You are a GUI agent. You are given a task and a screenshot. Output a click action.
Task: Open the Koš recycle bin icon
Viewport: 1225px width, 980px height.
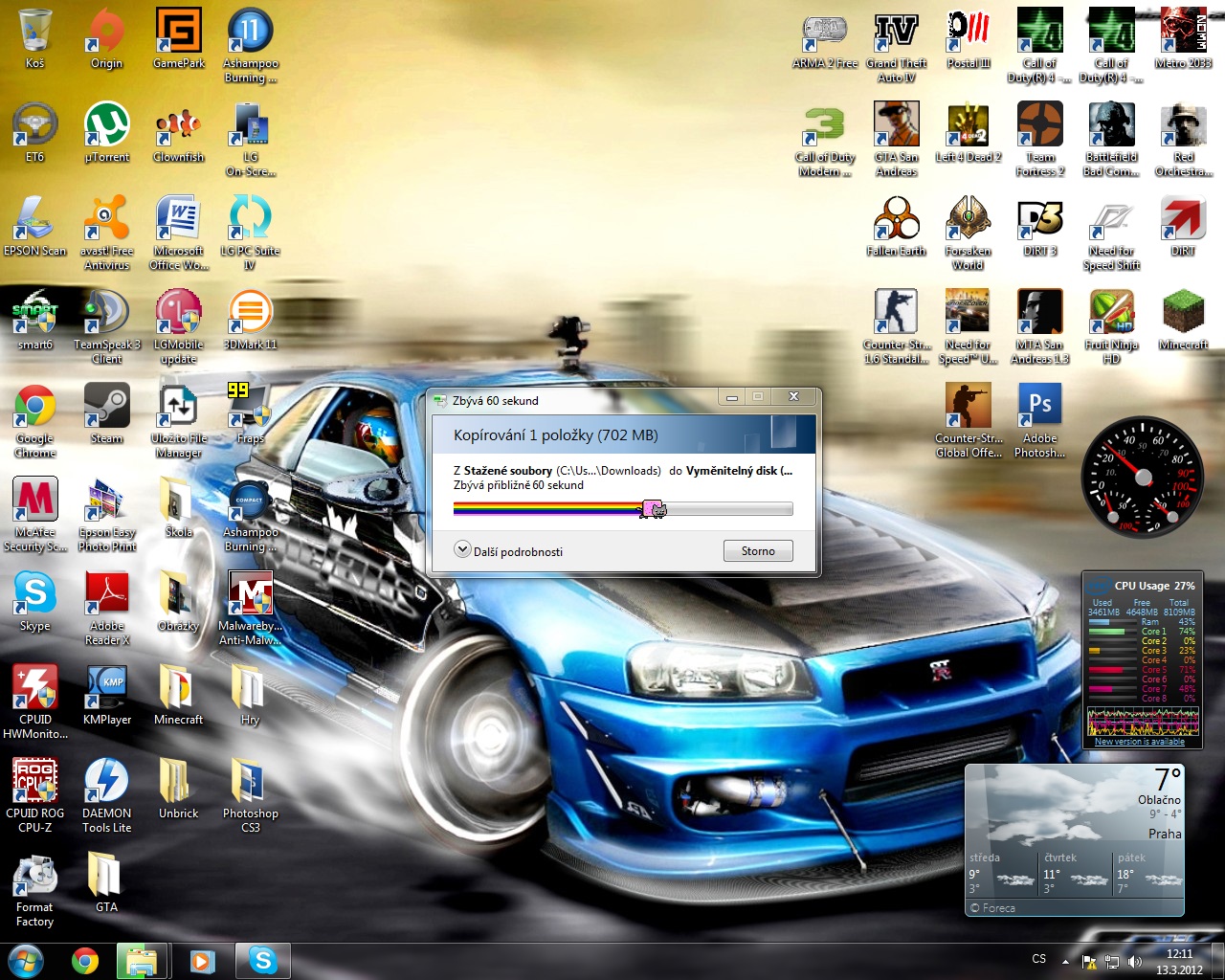pyautogui.click(x=35, y=38)
